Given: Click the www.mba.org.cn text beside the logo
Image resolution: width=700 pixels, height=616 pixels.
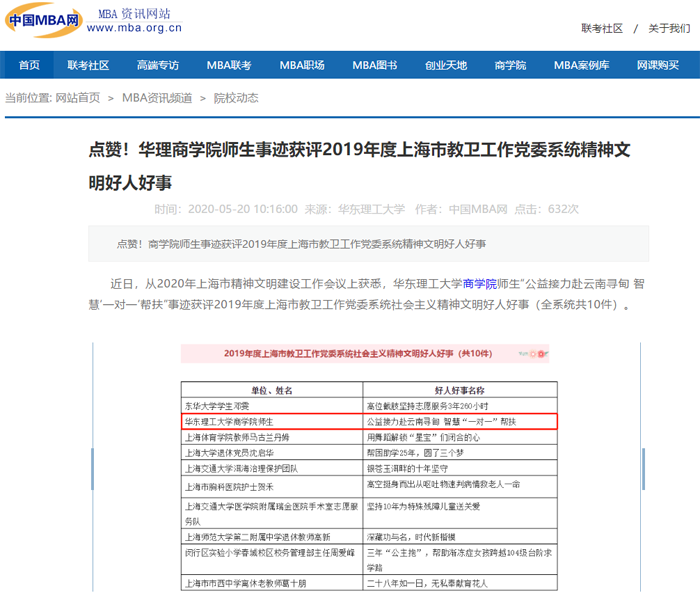Looking at the screenshot, I should [133, 29].
